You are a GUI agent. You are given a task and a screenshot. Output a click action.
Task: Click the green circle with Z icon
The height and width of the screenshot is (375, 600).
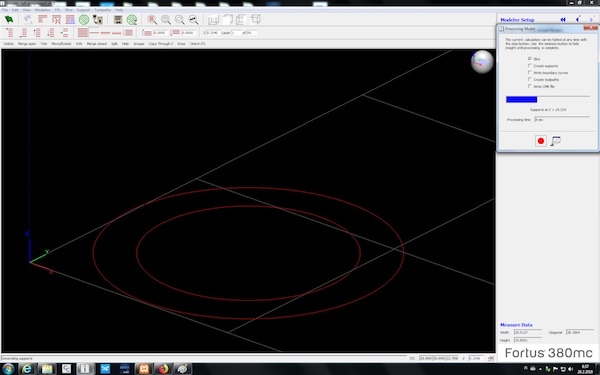click(132, 20)
